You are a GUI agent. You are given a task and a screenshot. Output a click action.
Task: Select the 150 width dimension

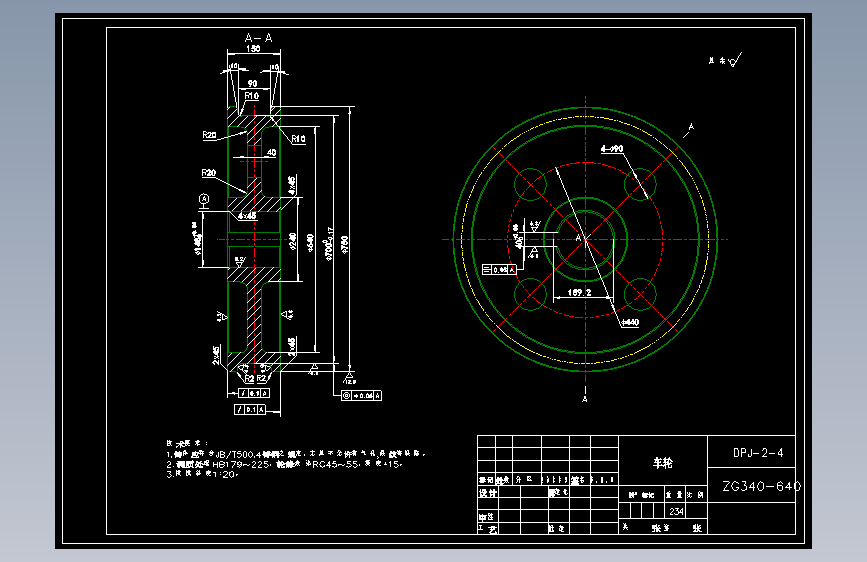[253, 49]
